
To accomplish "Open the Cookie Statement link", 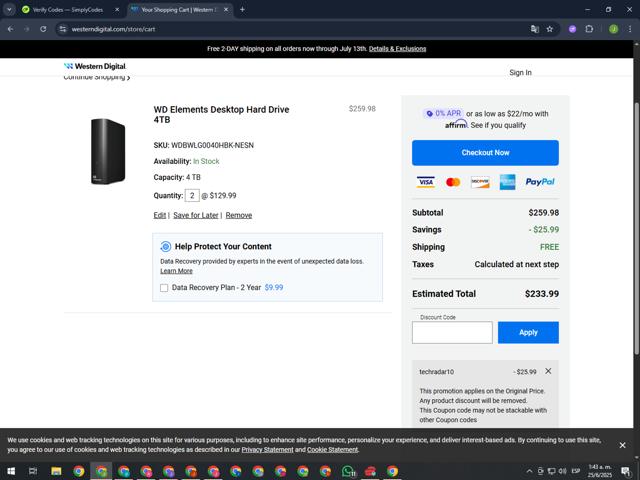I will 332,449.
